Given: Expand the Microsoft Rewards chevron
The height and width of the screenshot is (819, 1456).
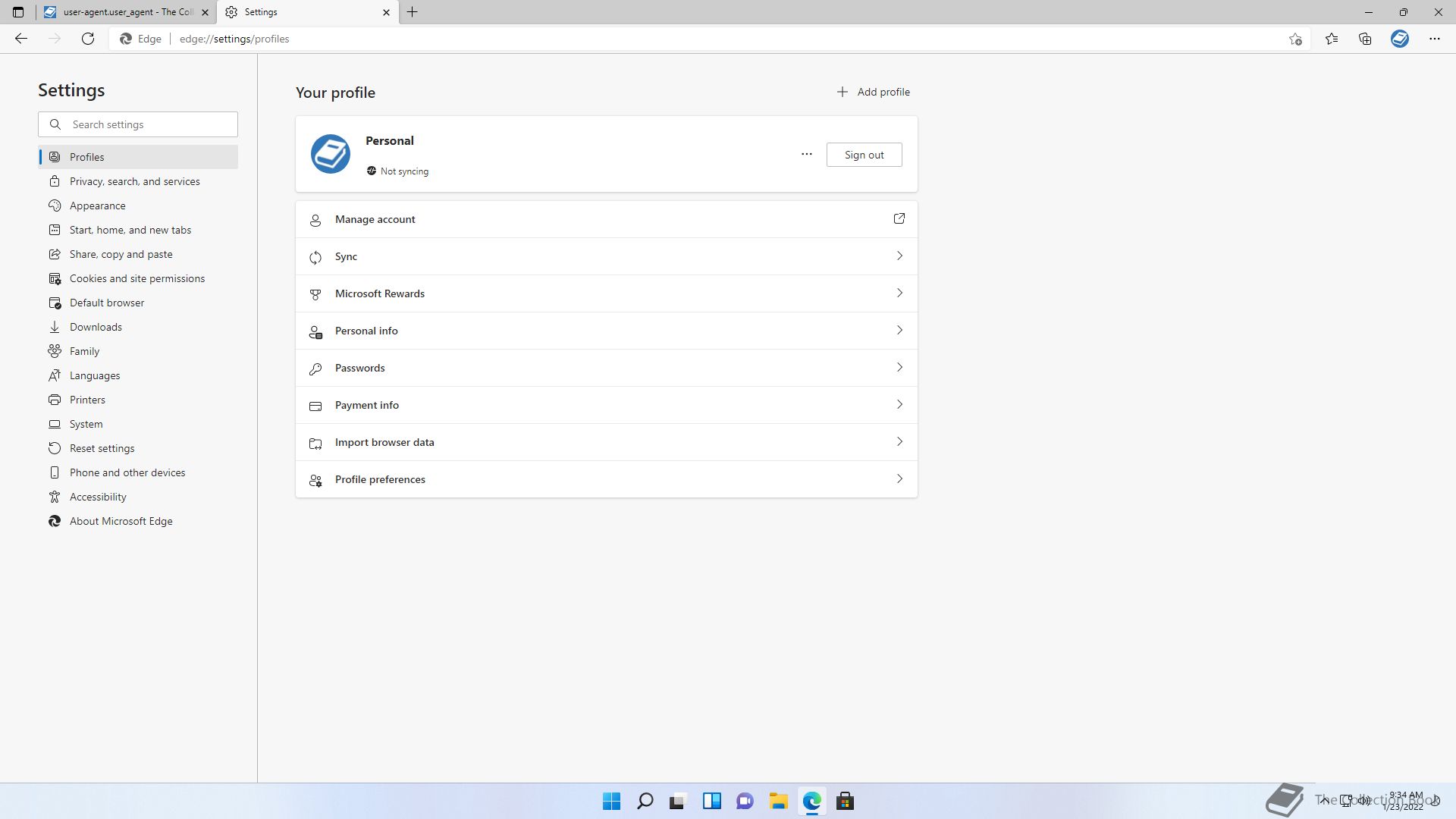Looking at the screenshot, I should [x=899, y=293].
